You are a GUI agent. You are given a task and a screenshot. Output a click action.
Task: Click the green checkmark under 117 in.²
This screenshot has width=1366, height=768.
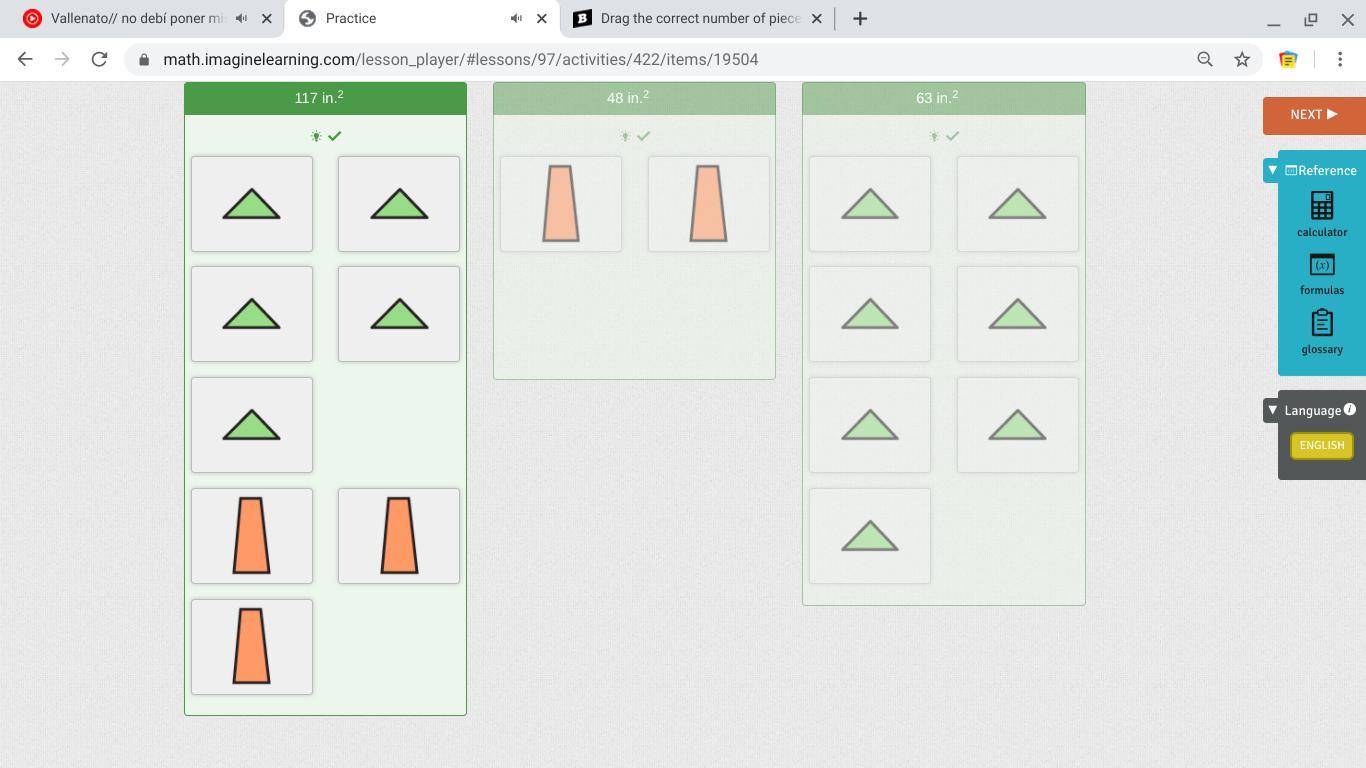point(335,136)
